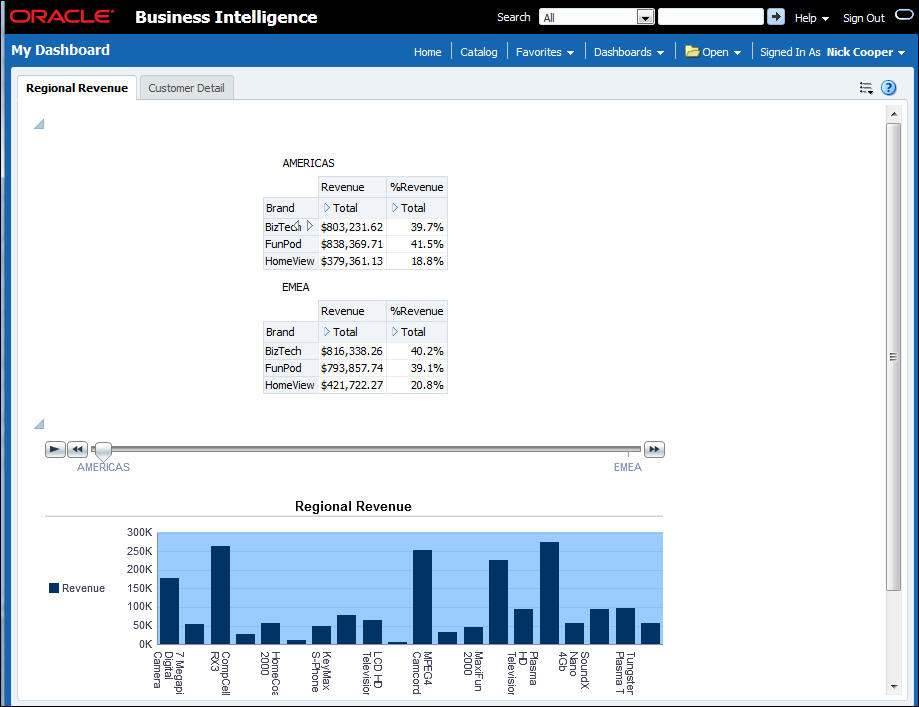Image resolution: width=919 pixels, height=707 pixels.
Task: Click the search go arrow button
Action: click(x=775, y=17)
